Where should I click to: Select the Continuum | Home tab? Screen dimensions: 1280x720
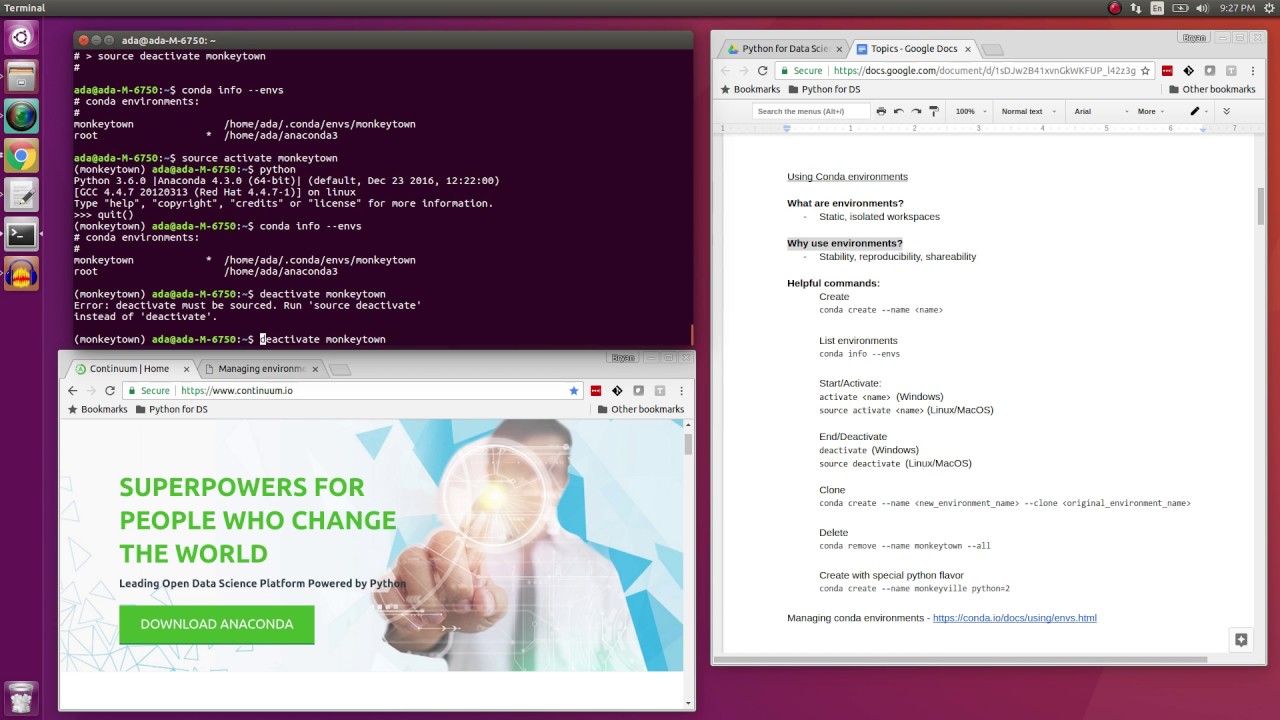click(x=129, y=369)
